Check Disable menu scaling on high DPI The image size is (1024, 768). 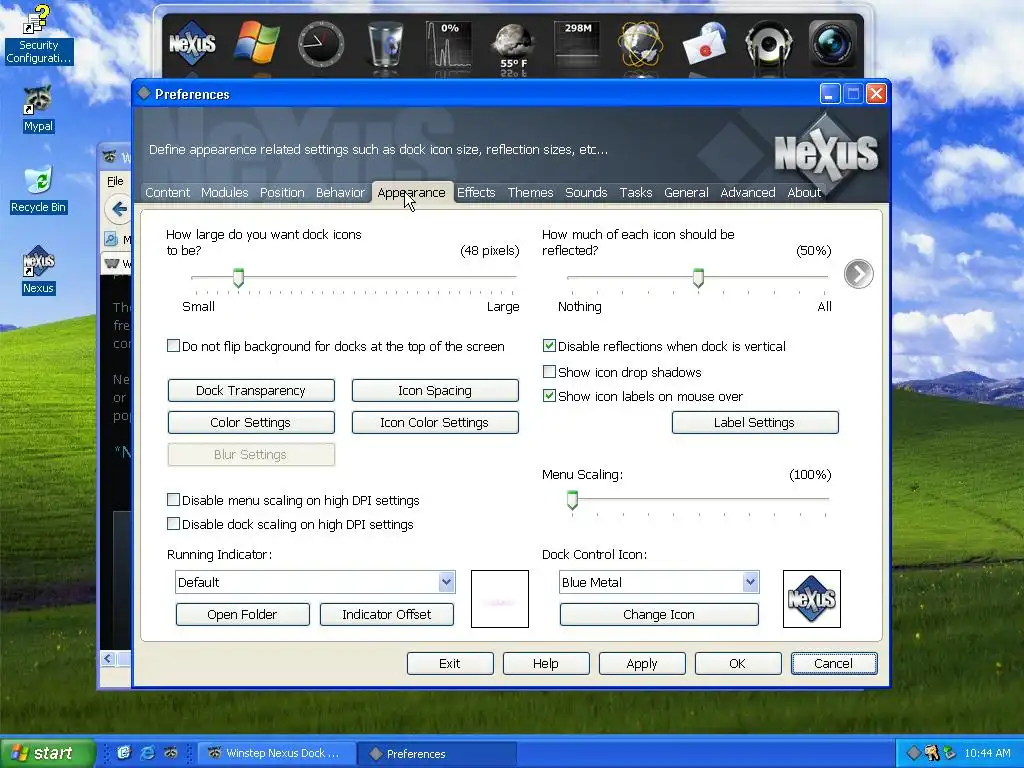(x=173, y=500)
